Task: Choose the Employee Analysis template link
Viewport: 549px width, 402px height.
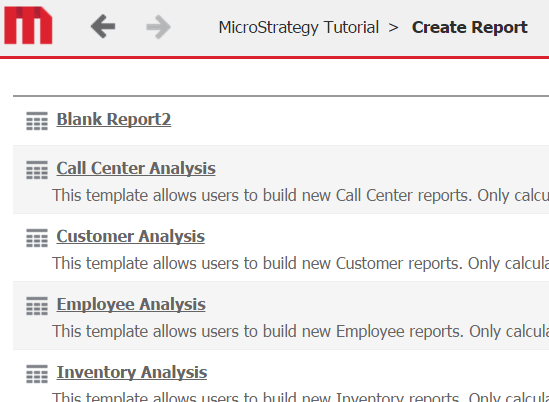Action: 131,304
